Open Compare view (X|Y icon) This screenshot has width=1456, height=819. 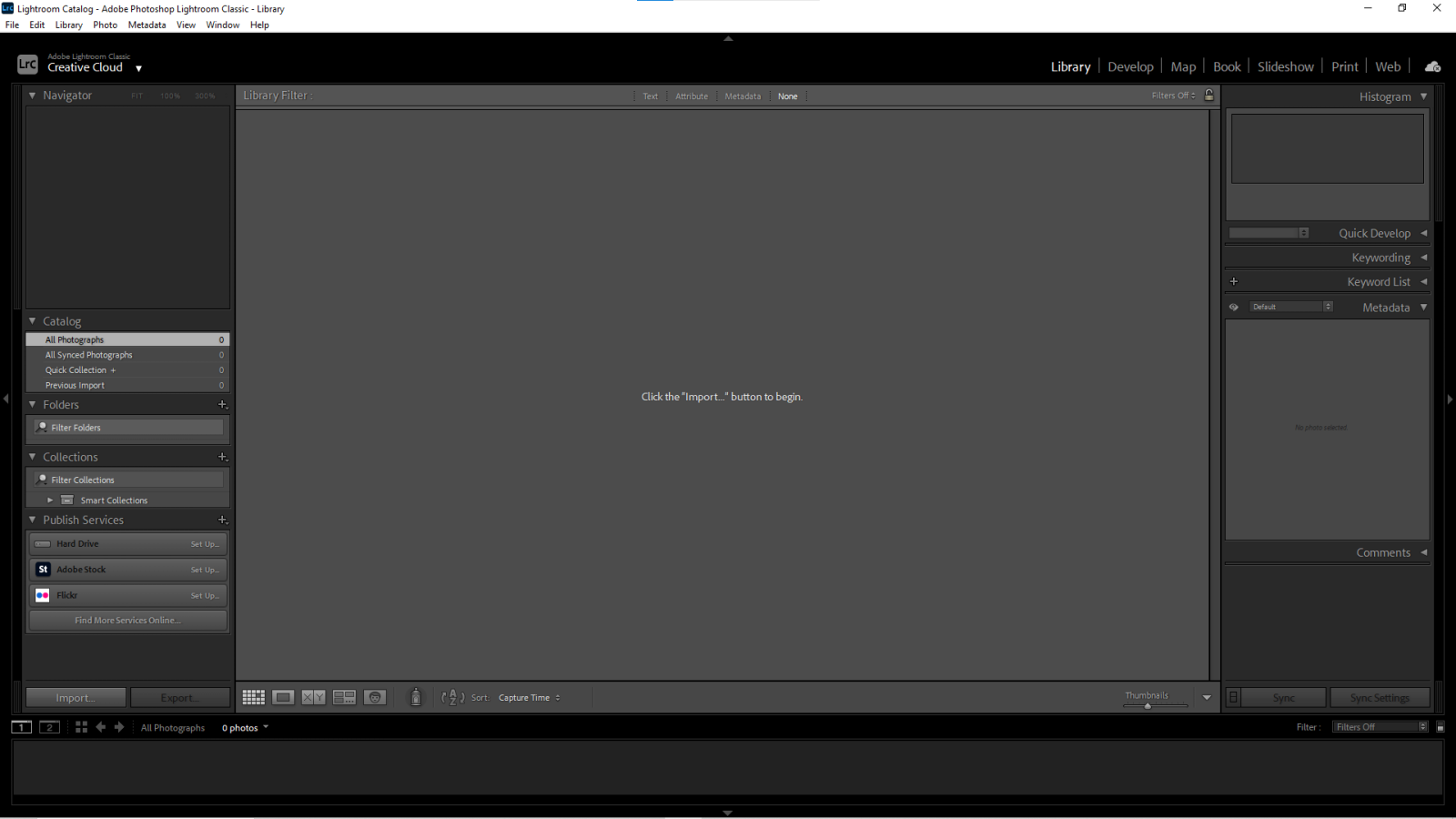coord(313,697)
